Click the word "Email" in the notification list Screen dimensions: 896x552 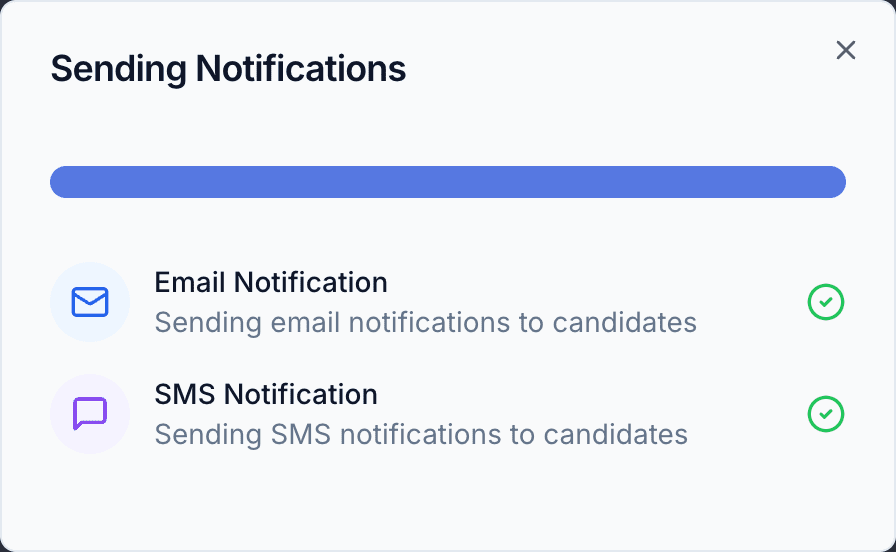pos(190,282)
